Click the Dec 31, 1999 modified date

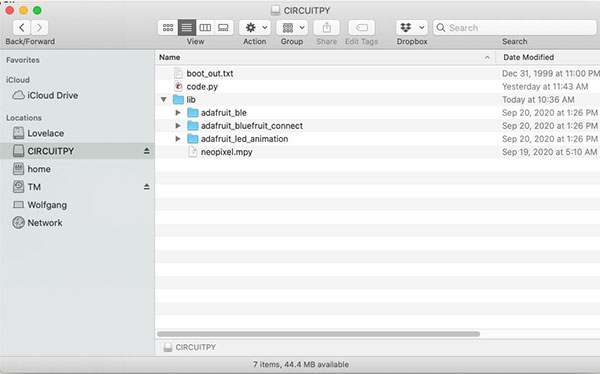click(x=550, y=73)
